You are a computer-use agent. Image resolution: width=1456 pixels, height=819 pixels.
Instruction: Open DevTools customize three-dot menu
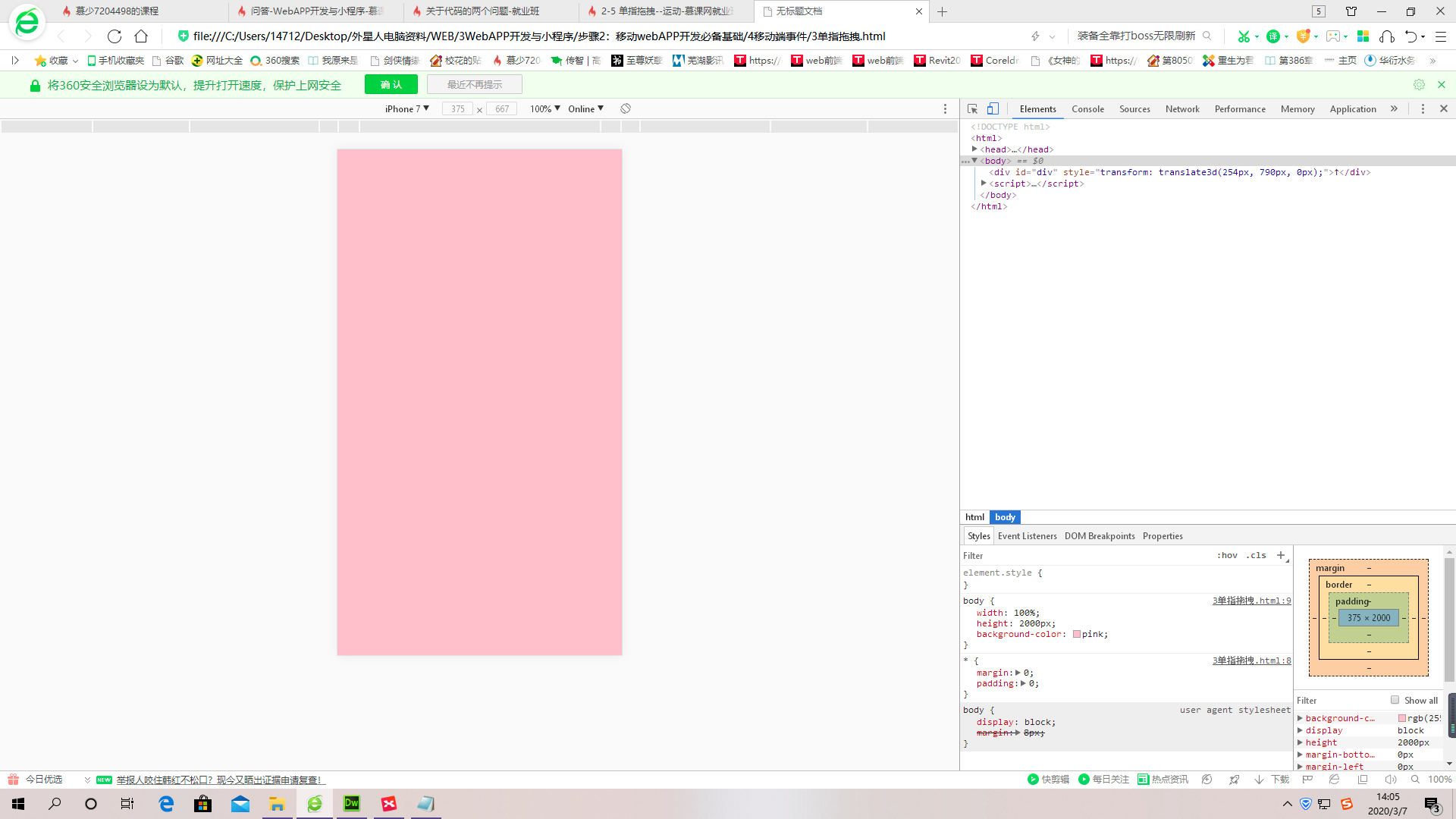click(1423, 109)
